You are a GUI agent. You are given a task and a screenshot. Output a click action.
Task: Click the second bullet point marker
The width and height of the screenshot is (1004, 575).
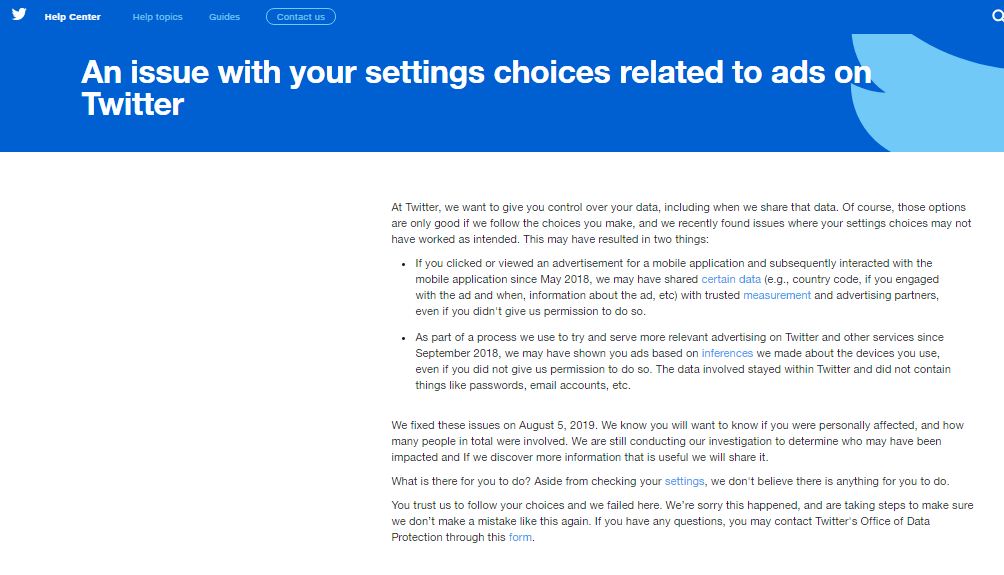403,338
